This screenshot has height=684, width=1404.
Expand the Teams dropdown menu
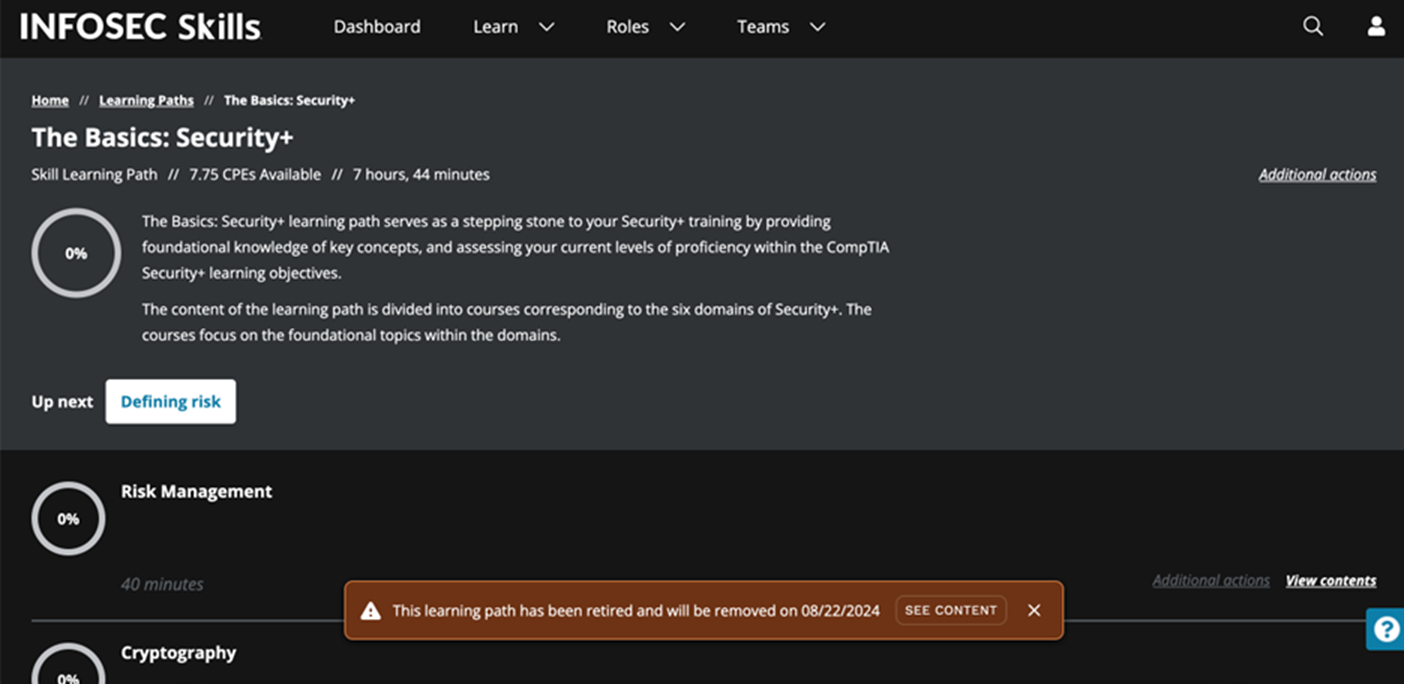(x=780, y=27)
